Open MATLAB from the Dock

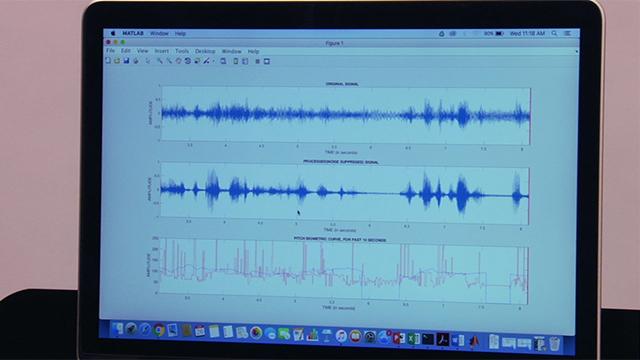(x=473, y=341)
